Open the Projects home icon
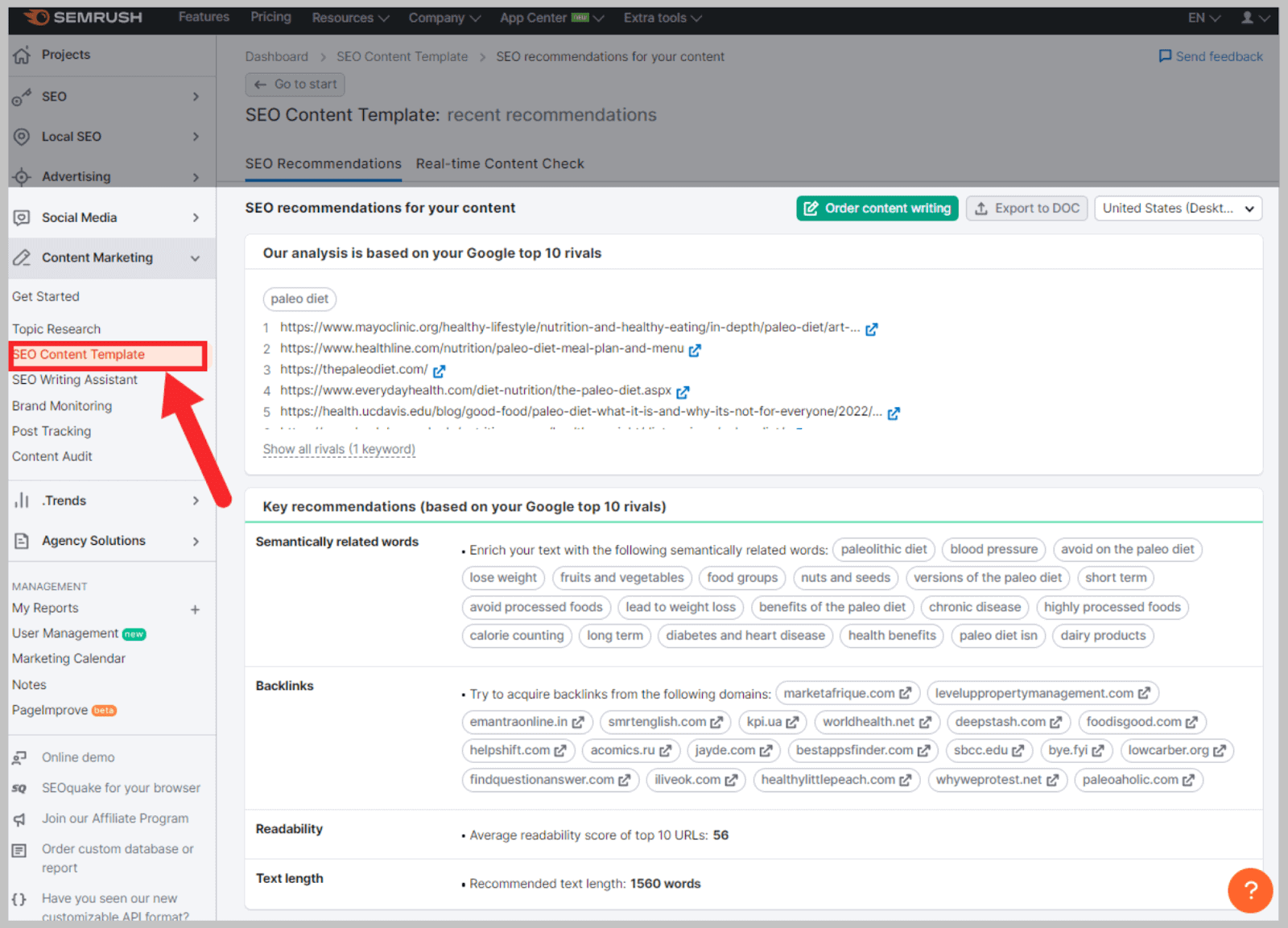 point(22,55)
